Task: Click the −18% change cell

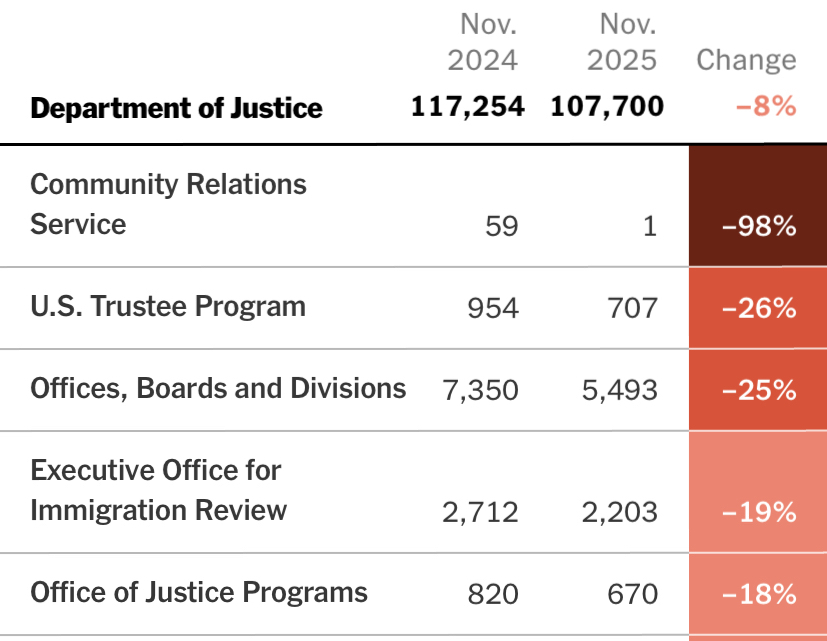Action: click(x=758, y=594)
